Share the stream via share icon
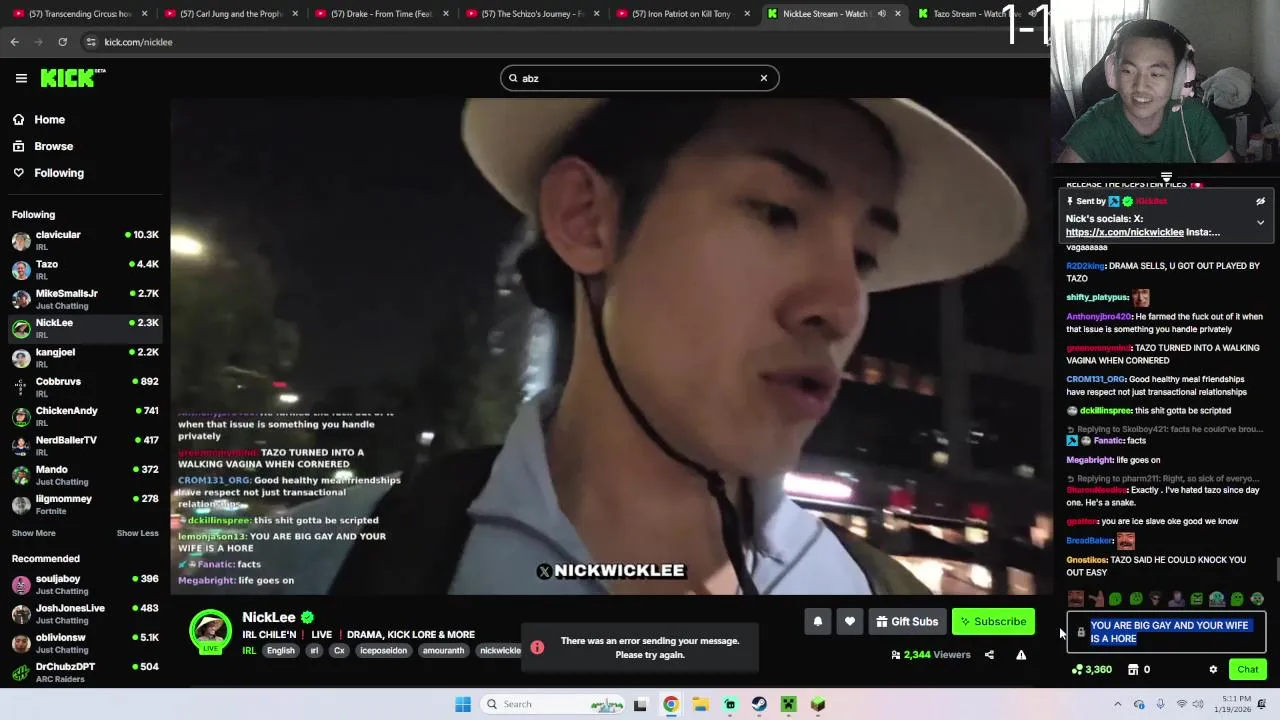Screen dimensions: 1280x720 (989, 655)
